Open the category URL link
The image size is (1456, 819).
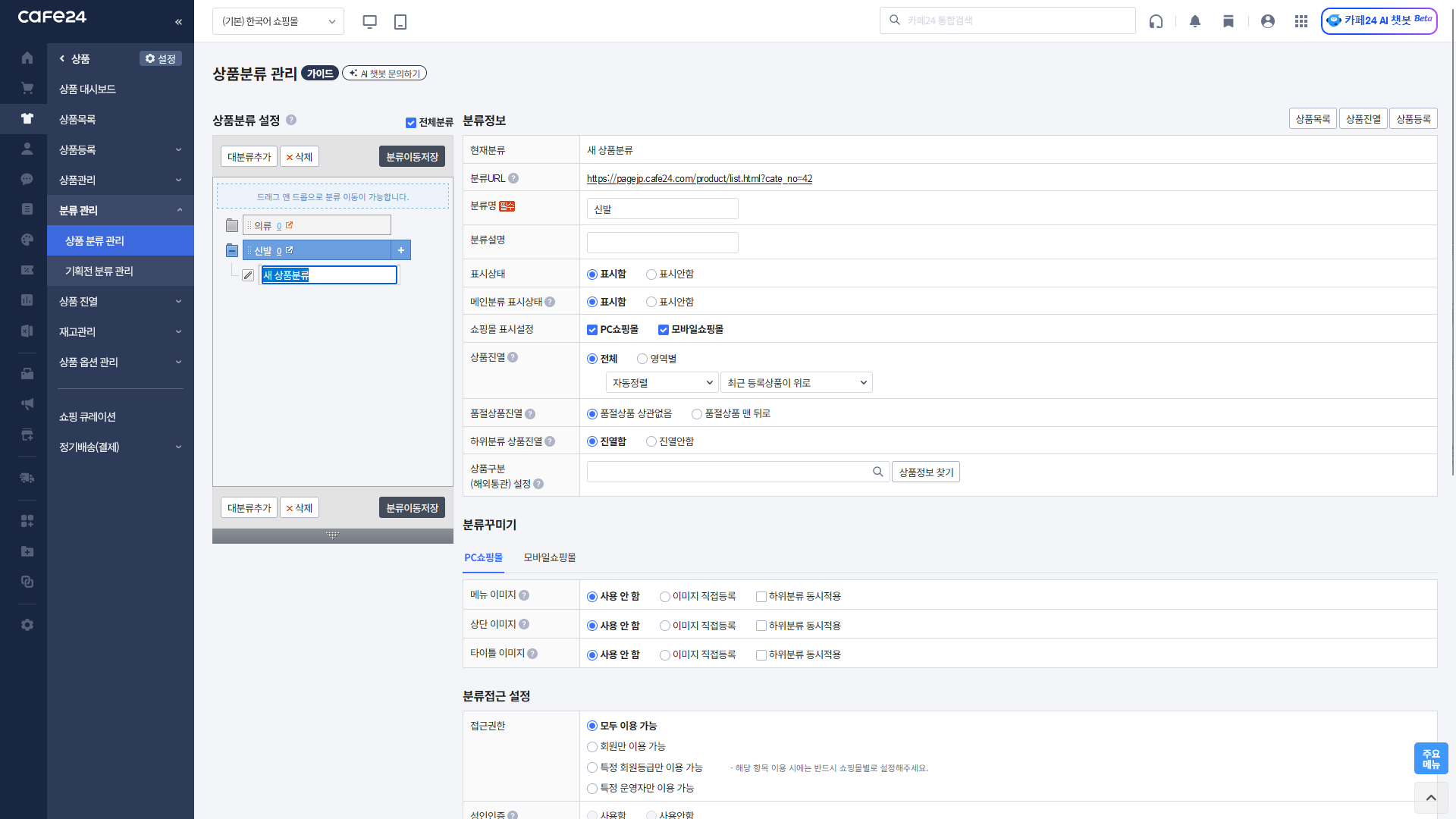pyautogui.click(x=699, y=179)
